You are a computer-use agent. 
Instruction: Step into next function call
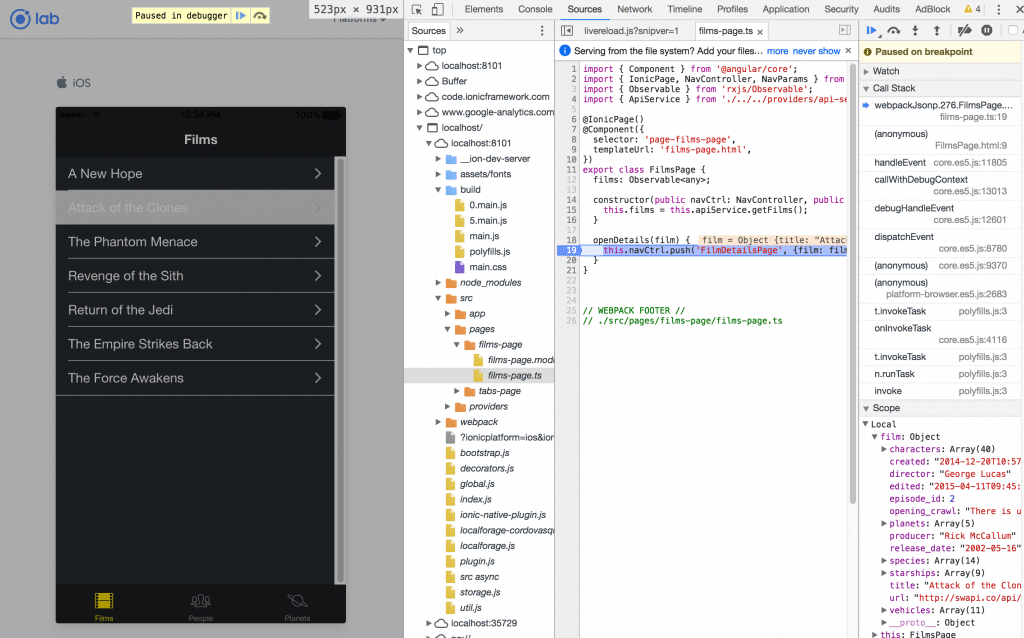[915, 30]
